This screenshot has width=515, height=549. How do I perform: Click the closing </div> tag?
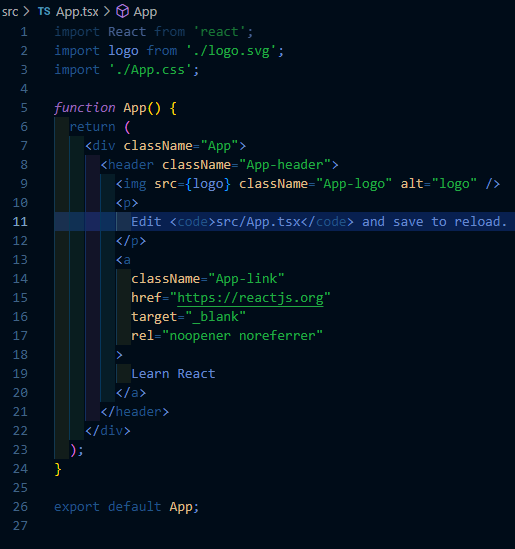(x=107, y=431)
